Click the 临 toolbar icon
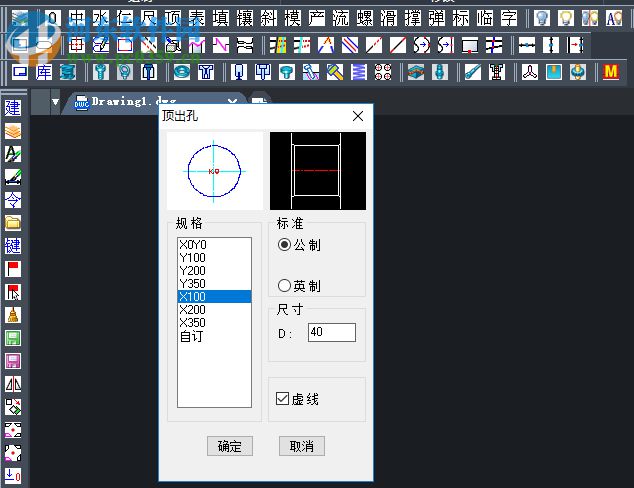This screenshot has width=634, height=488. click(x=485, y=18)
